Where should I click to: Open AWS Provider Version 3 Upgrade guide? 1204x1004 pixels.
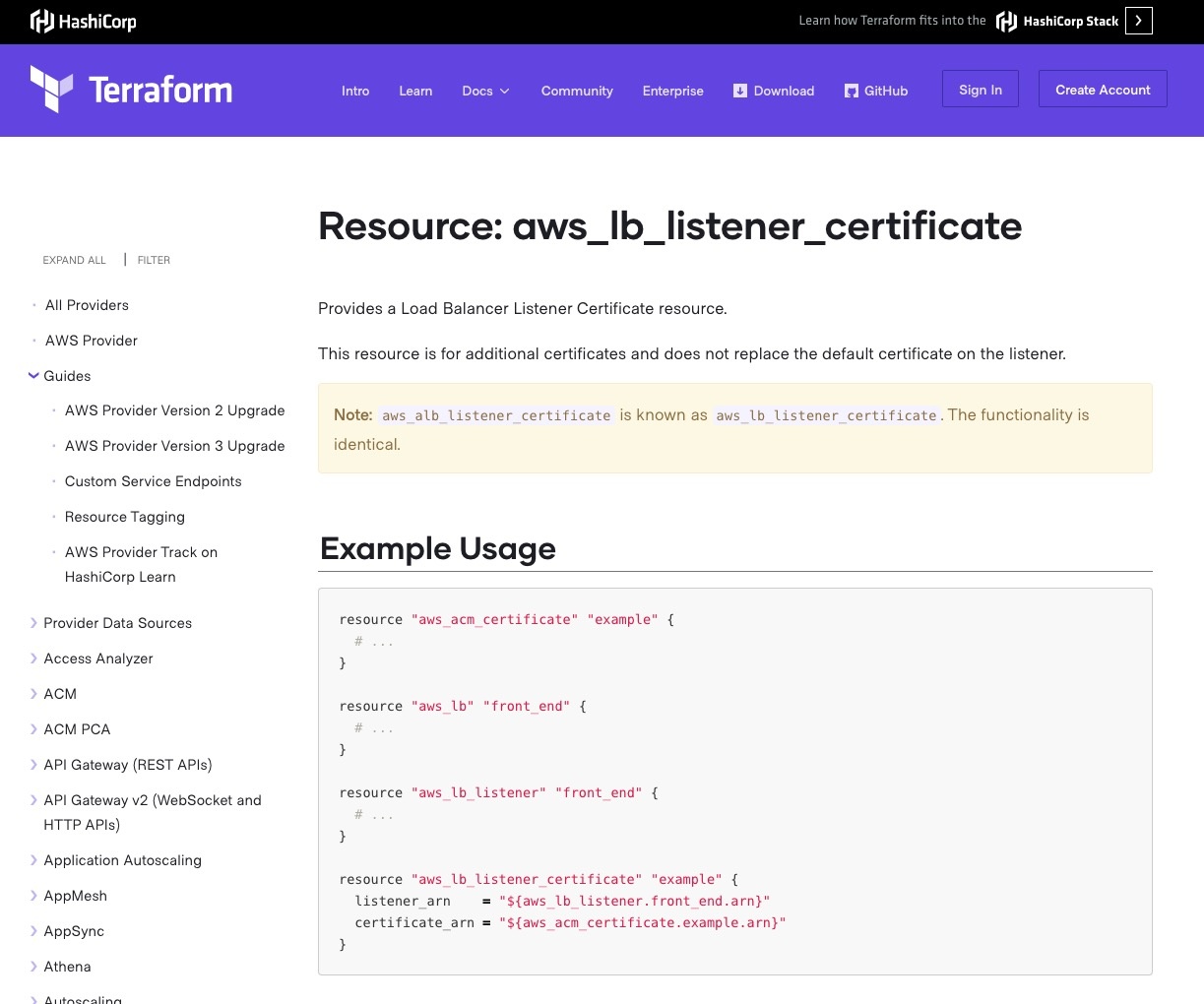pyautogui.click(x=174, y=446)
